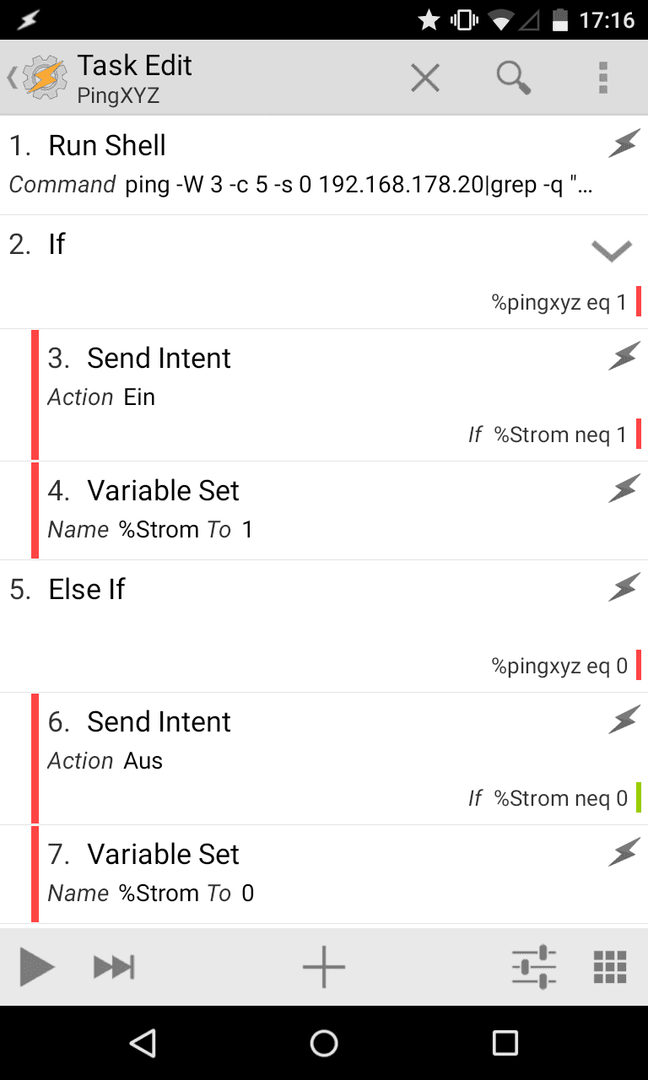Open action 4 Variable Set %Strom To 1
The image size is (648, 1080).
click(340, 510)
